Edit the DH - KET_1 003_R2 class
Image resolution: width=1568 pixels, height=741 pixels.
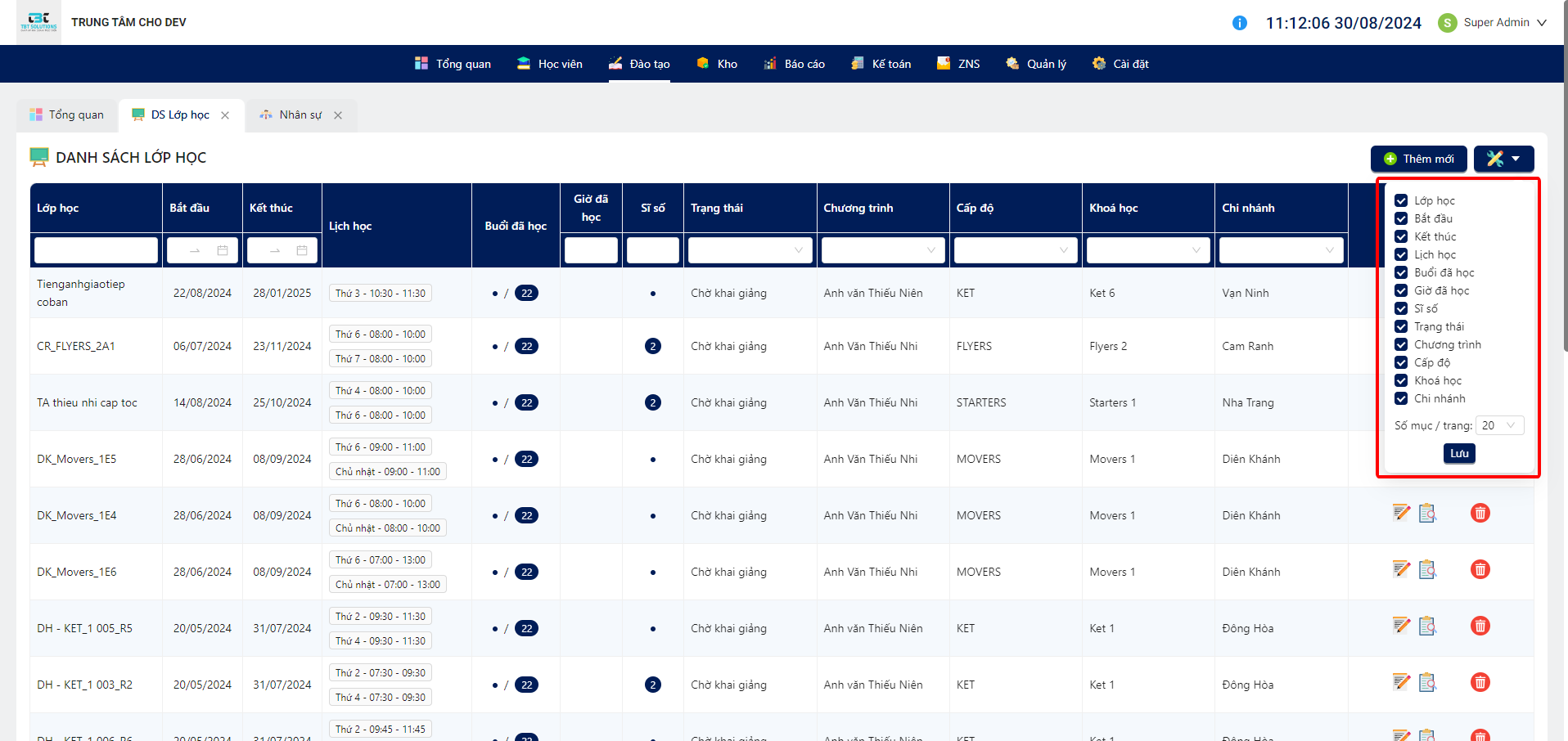coord(1402,682)
